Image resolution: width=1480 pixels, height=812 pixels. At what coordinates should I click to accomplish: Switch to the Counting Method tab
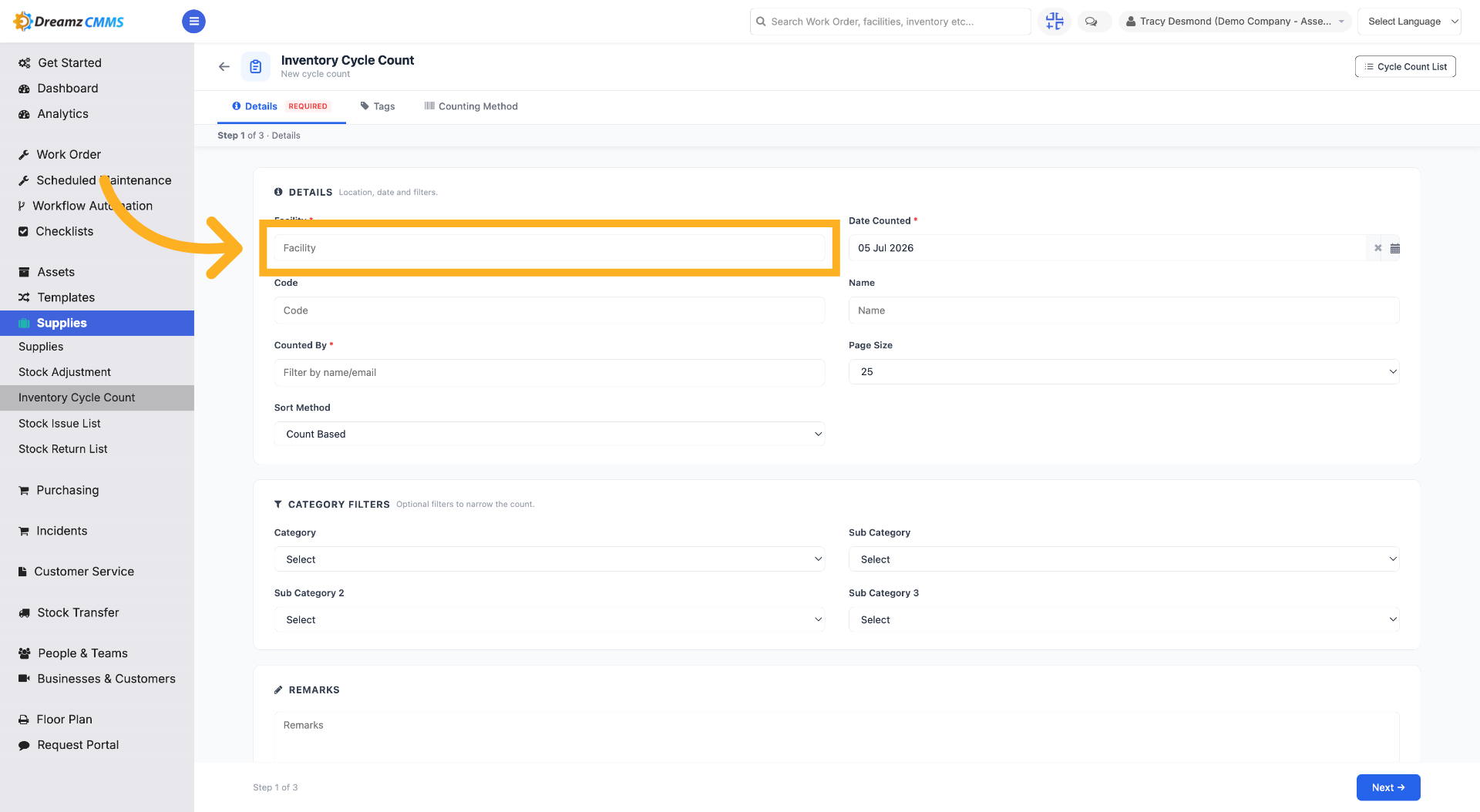(x=471, y=106)
